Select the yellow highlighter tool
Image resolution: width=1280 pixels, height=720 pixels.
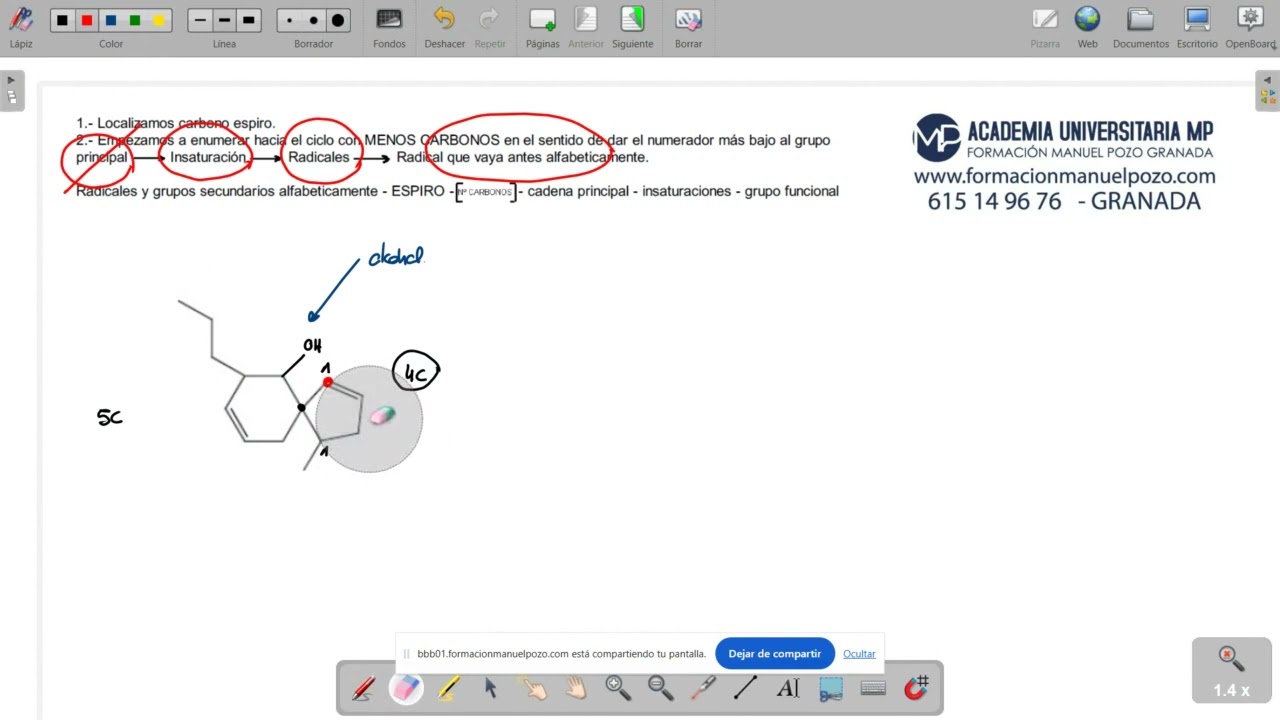(448, 688)
